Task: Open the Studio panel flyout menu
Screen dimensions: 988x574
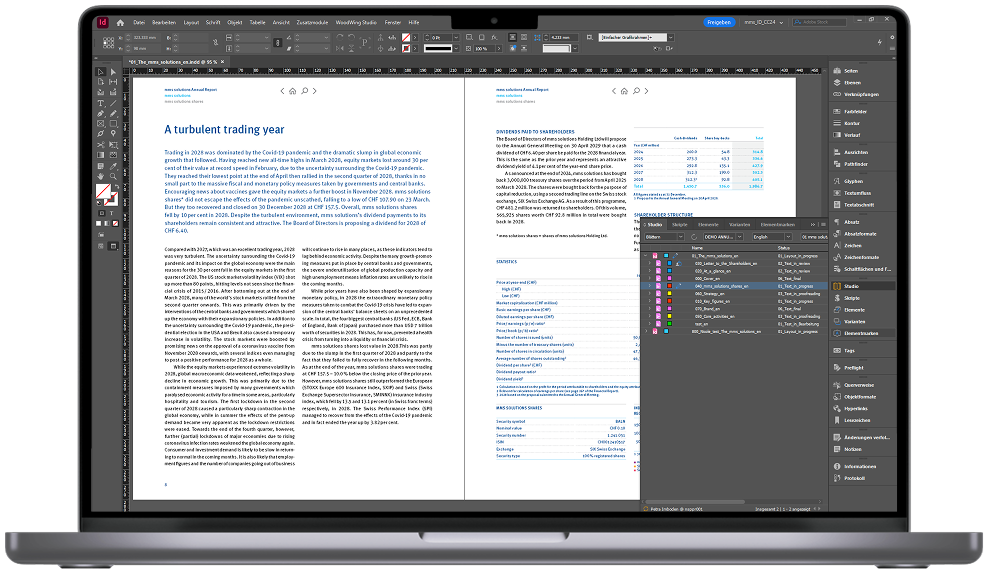Action: coord(822,225)
